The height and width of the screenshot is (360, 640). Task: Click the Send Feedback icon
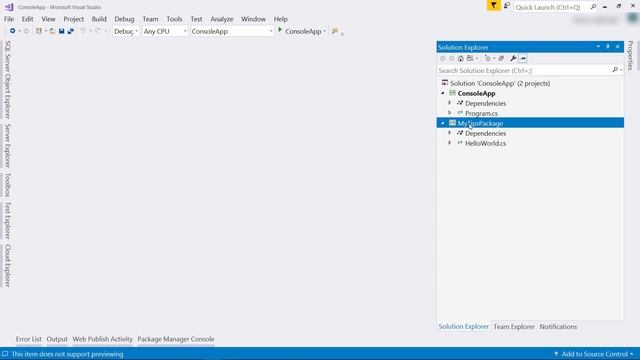coord(507,6)
